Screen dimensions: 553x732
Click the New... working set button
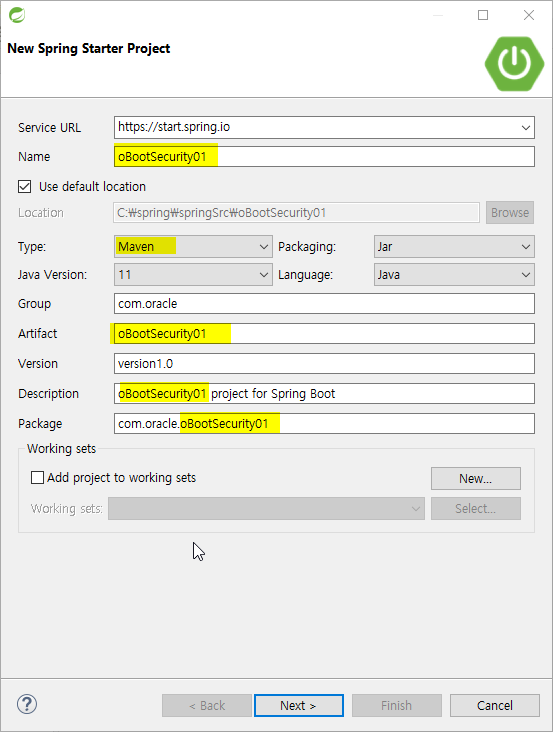click(x=476, y=479)
